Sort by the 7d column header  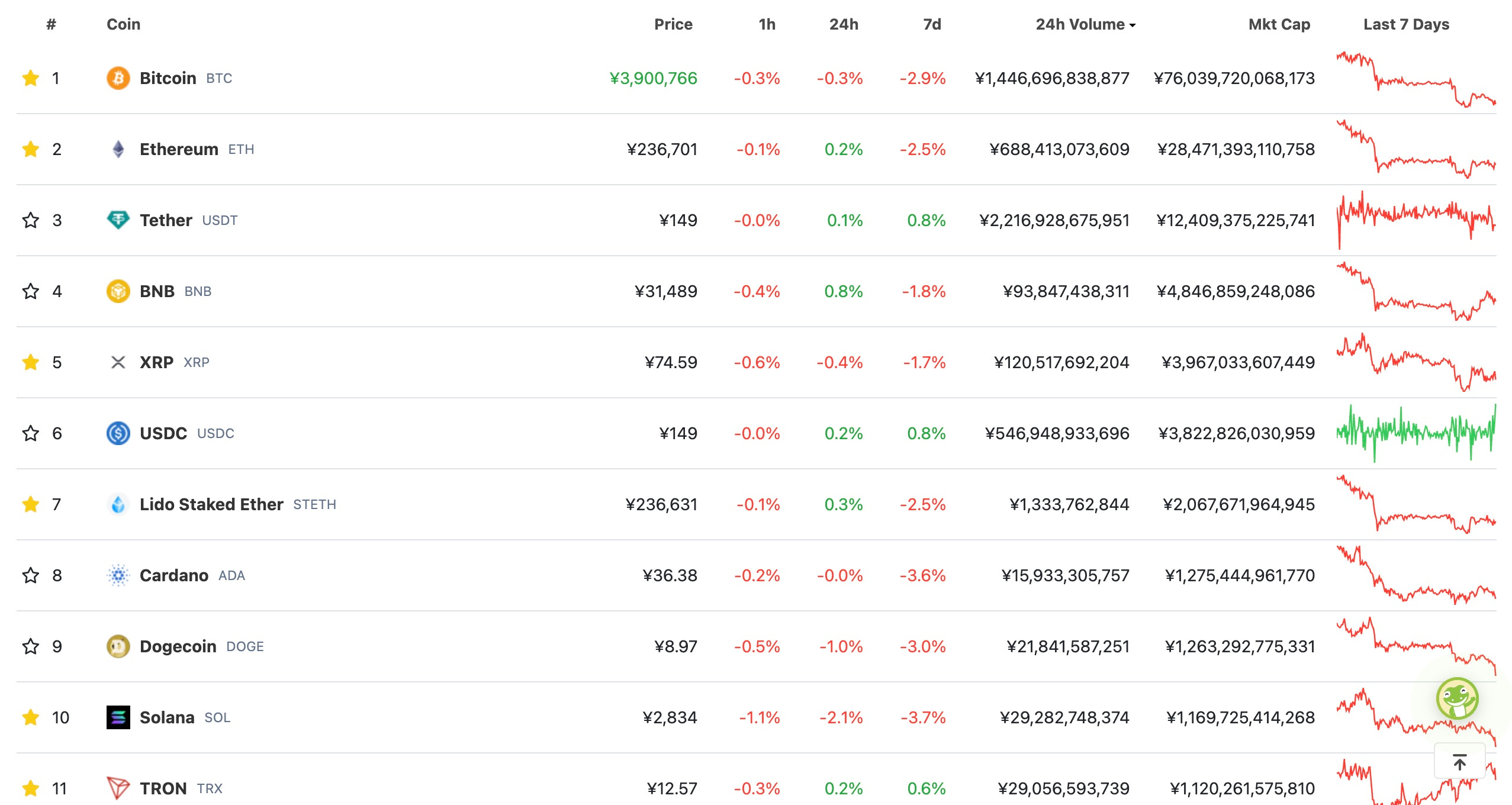pyautogui.click(x=932, y=24)
